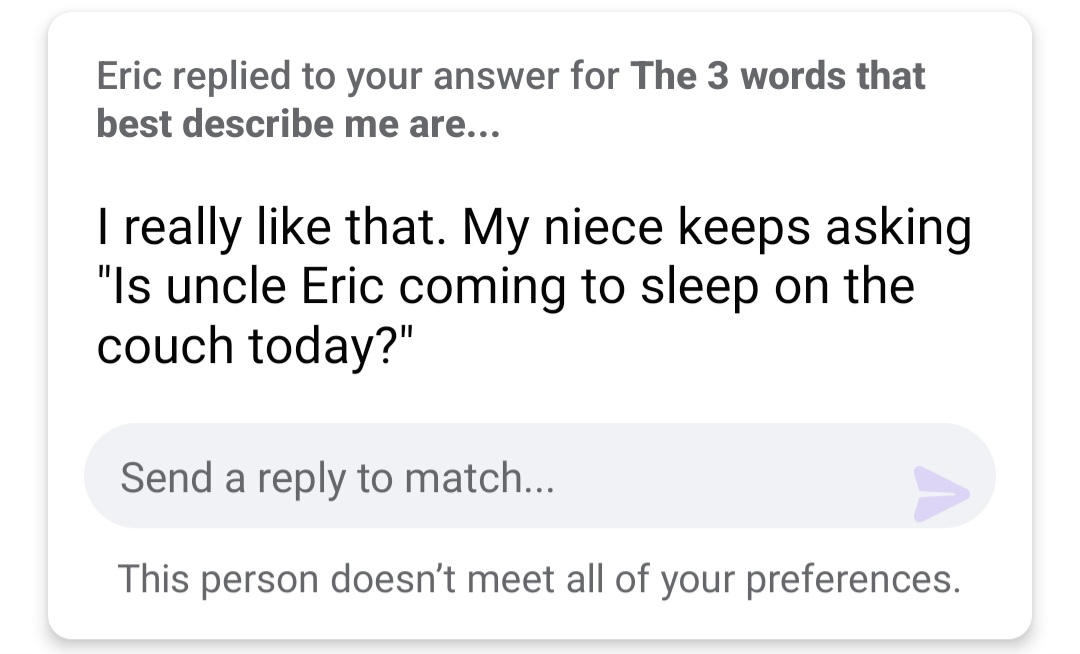Click the words 'coming to' in the message

pyautogui.click(x=491, y=286)
